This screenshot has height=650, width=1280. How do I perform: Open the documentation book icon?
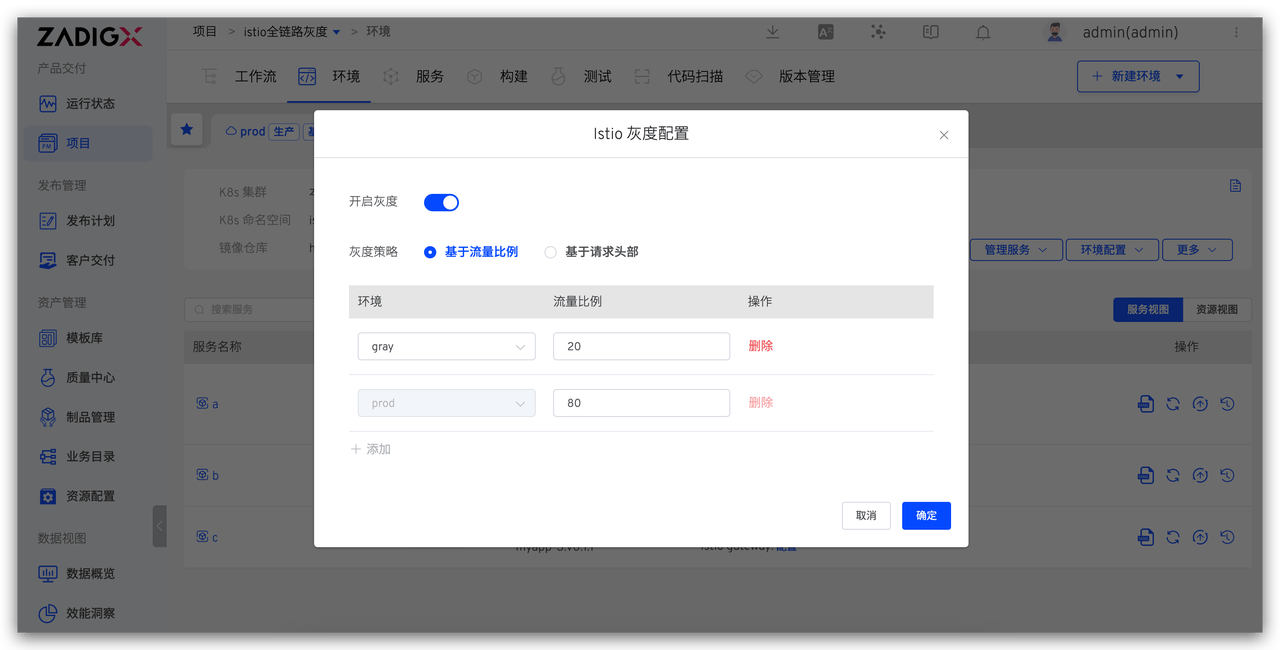(x=930, y=32)
